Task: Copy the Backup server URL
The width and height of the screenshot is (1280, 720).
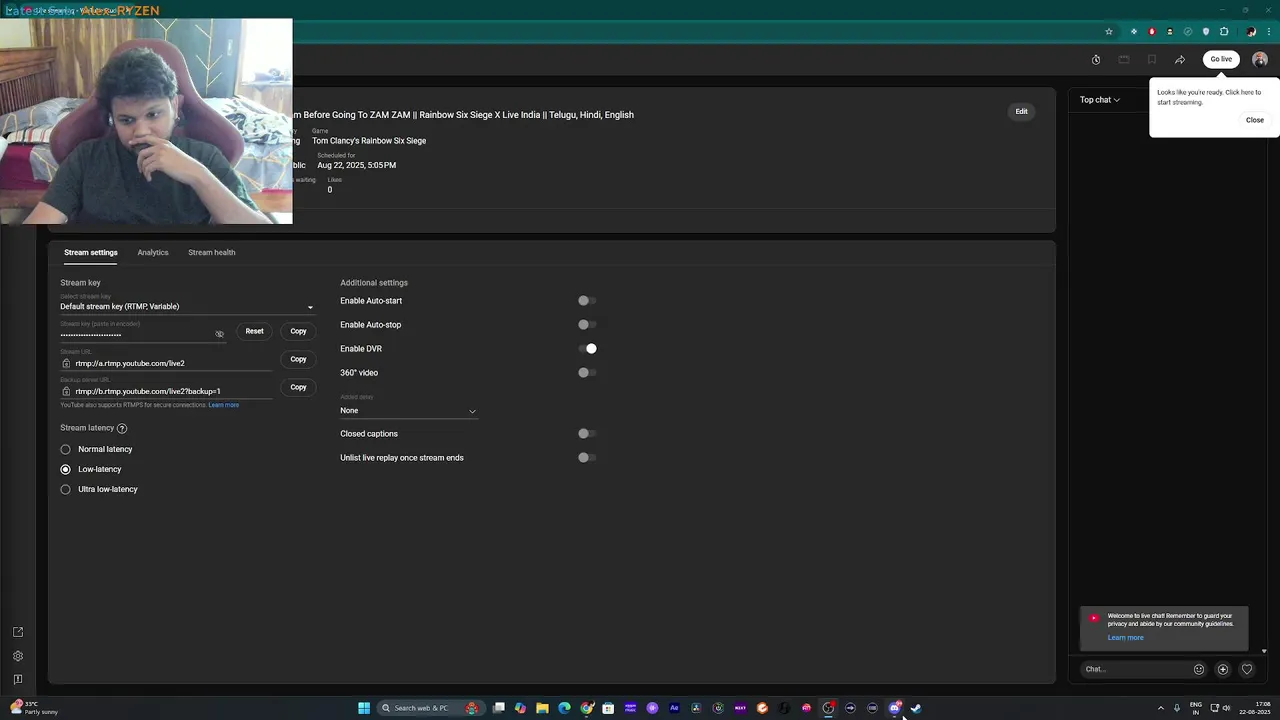Action: pos(298,387)
